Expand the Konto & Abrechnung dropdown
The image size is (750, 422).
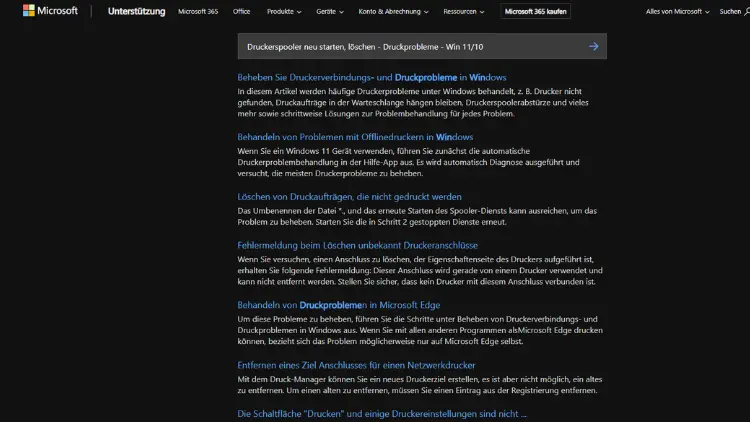(x=393, y=11)
